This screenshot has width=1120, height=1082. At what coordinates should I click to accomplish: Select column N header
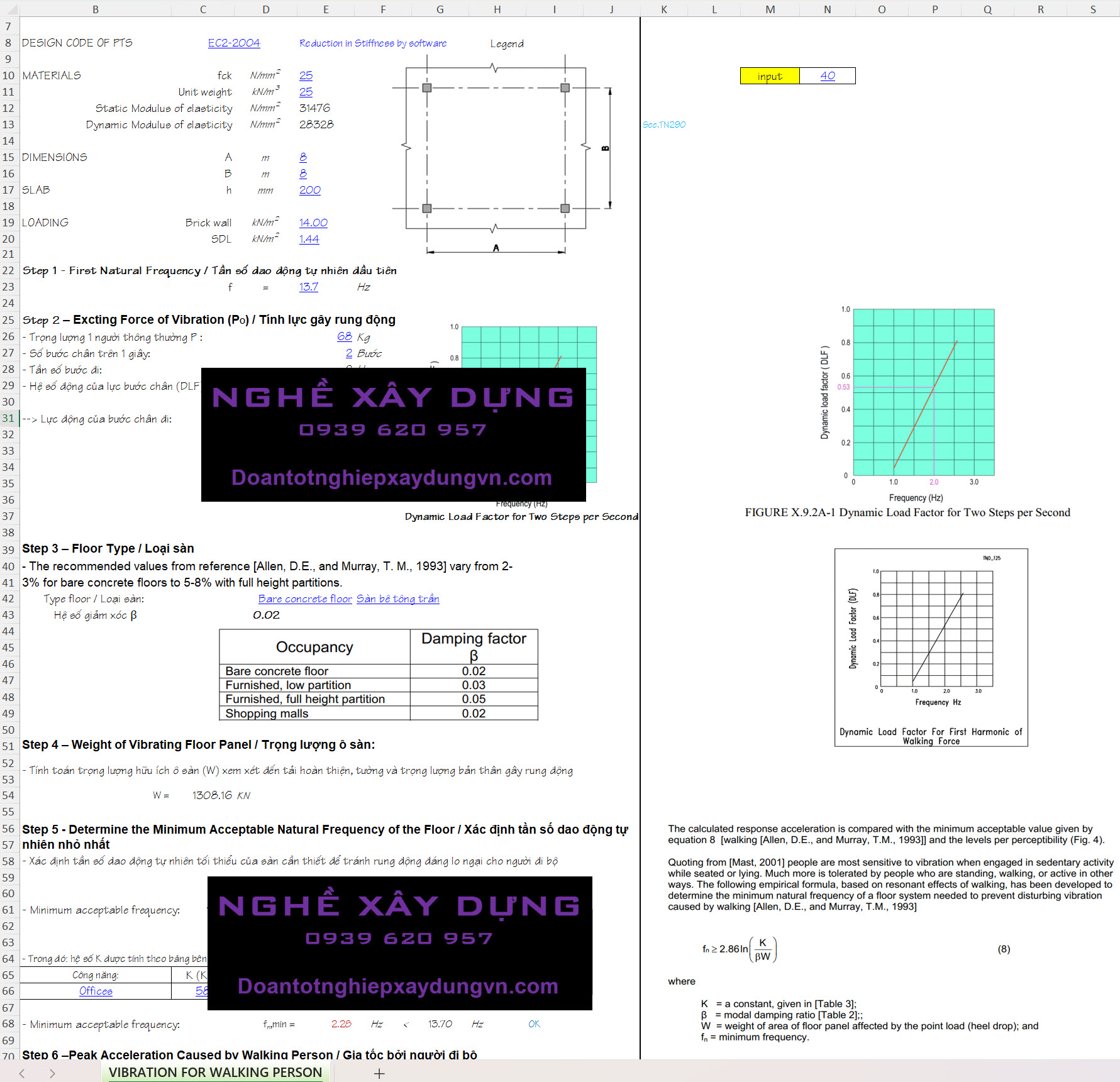(x=827, y=9)
